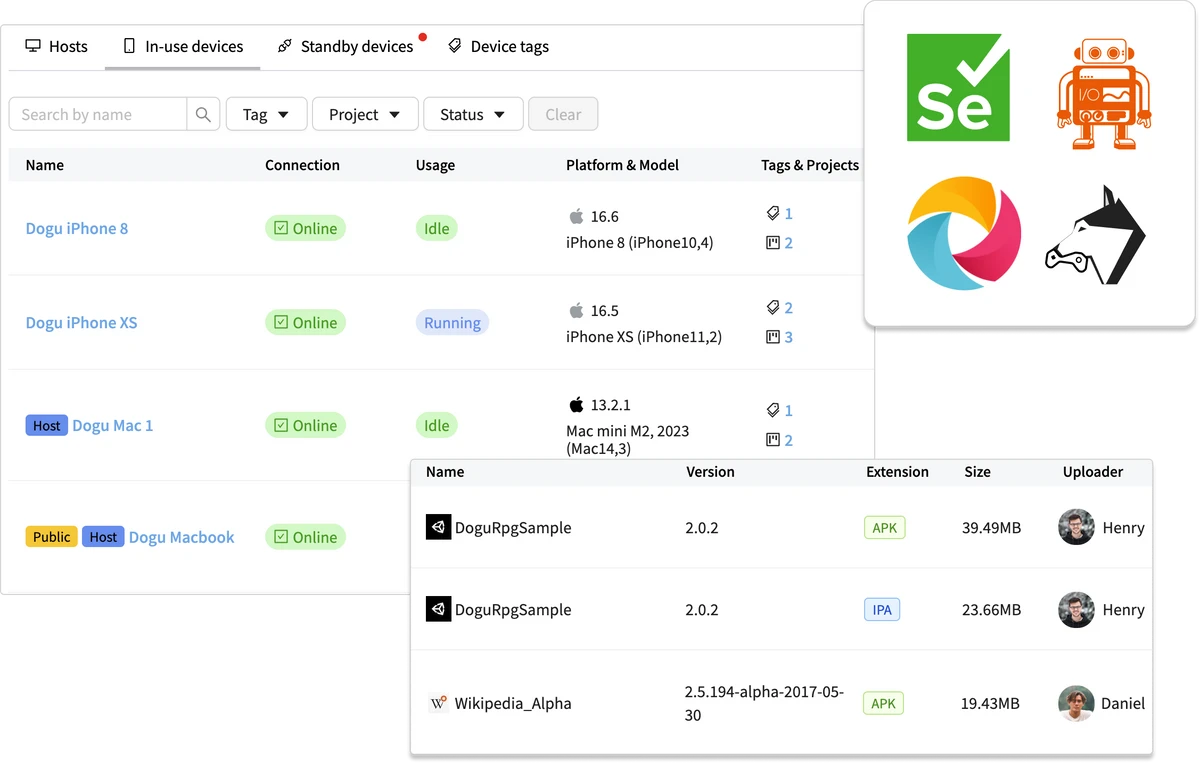Open the Dogu Mac 1 device link
Screen dimensions: 1200x763
pyautogui.click(x=113, y=425)
